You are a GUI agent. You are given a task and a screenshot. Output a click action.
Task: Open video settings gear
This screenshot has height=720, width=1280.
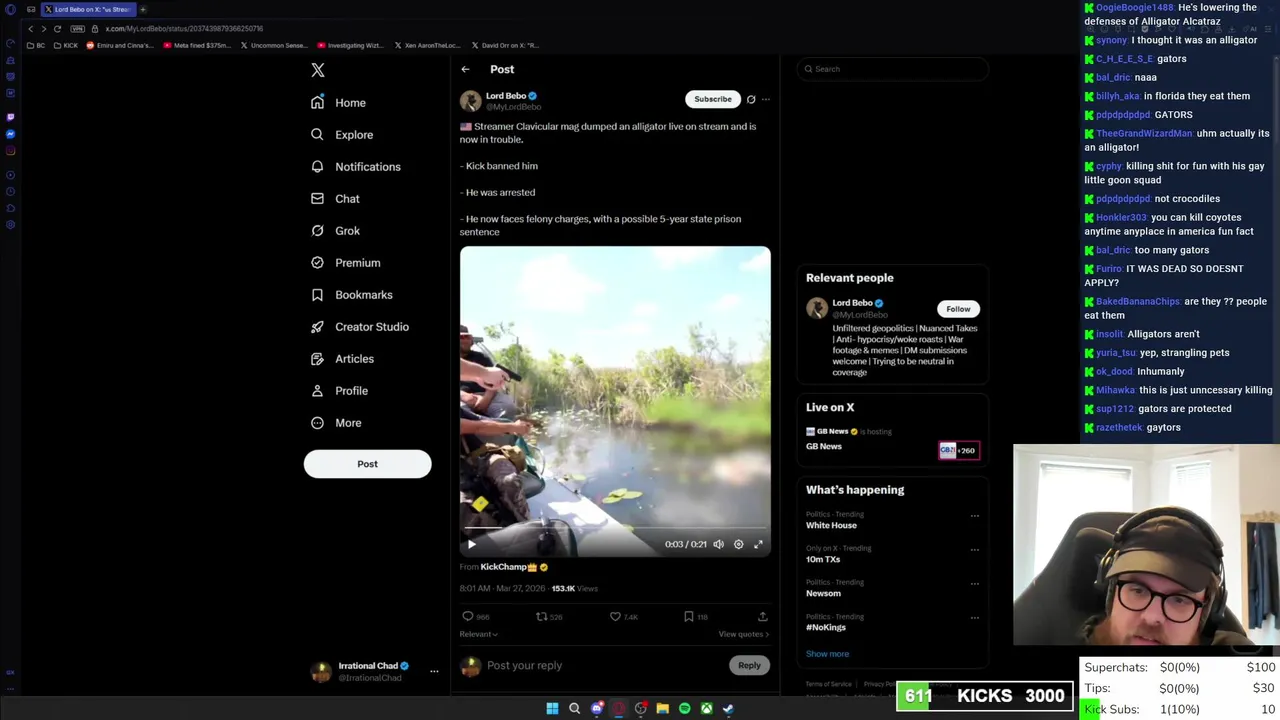[x=738, y=544]
